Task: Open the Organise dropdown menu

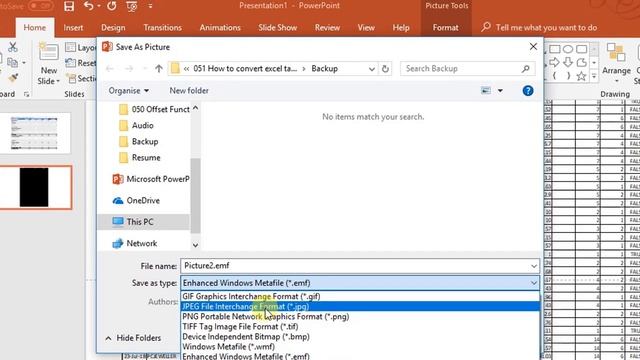Action: [129, 91]
